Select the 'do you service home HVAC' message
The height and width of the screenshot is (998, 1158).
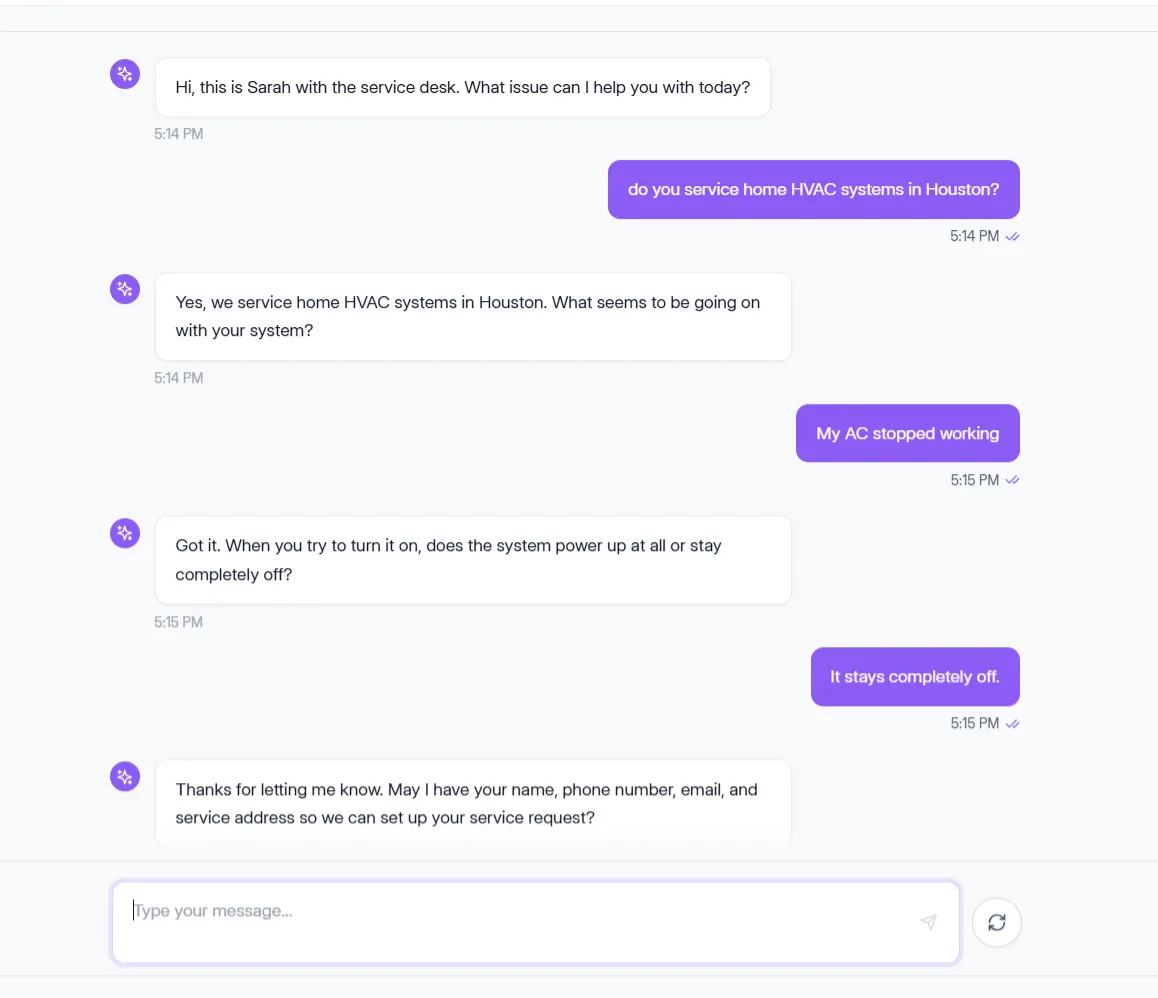click(813, 189)
